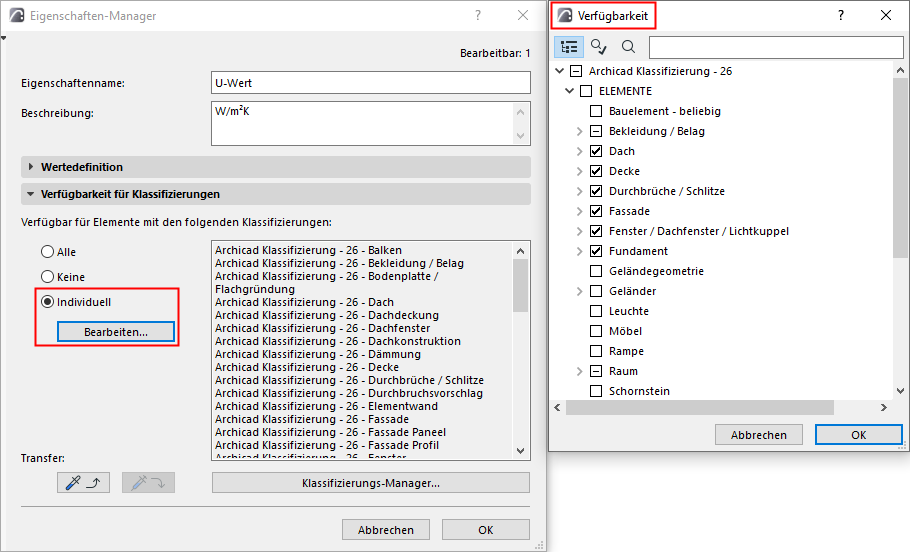The height and width of the screenshot is (552, 910).
Task: Toggle the Bekleidung / Belag checkbox
Action: [596, 131]
